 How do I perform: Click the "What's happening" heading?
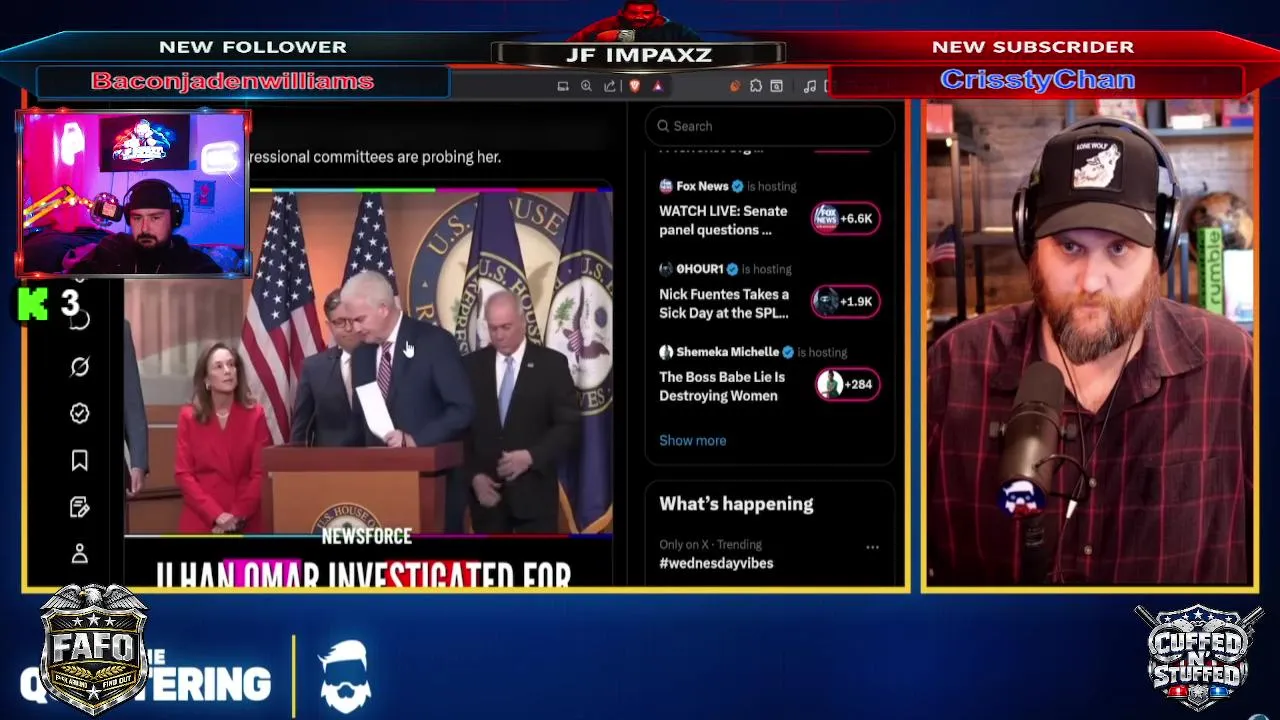tap(736, 504)
